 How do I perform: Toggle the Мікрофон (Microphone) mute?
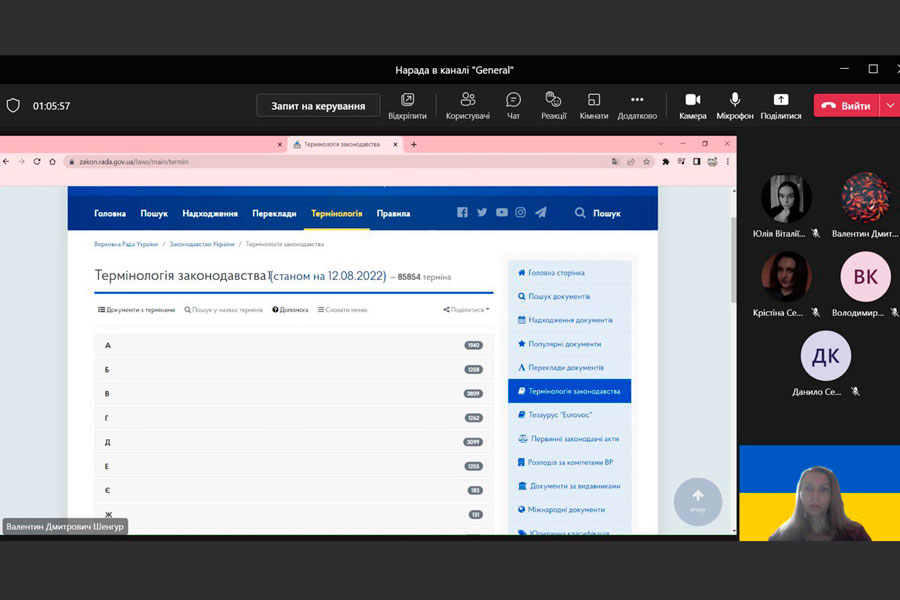[734, 105]
